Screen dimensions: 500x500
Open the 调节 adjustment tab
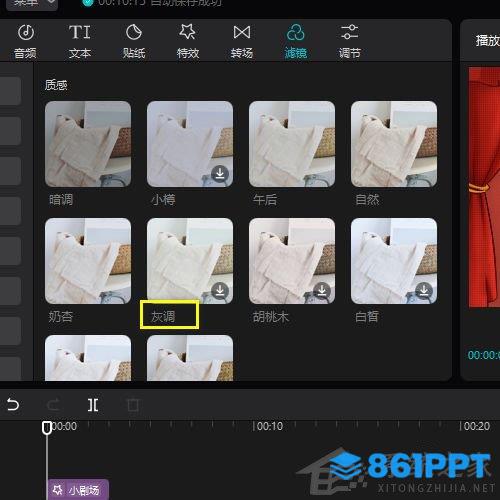[350, 41]
